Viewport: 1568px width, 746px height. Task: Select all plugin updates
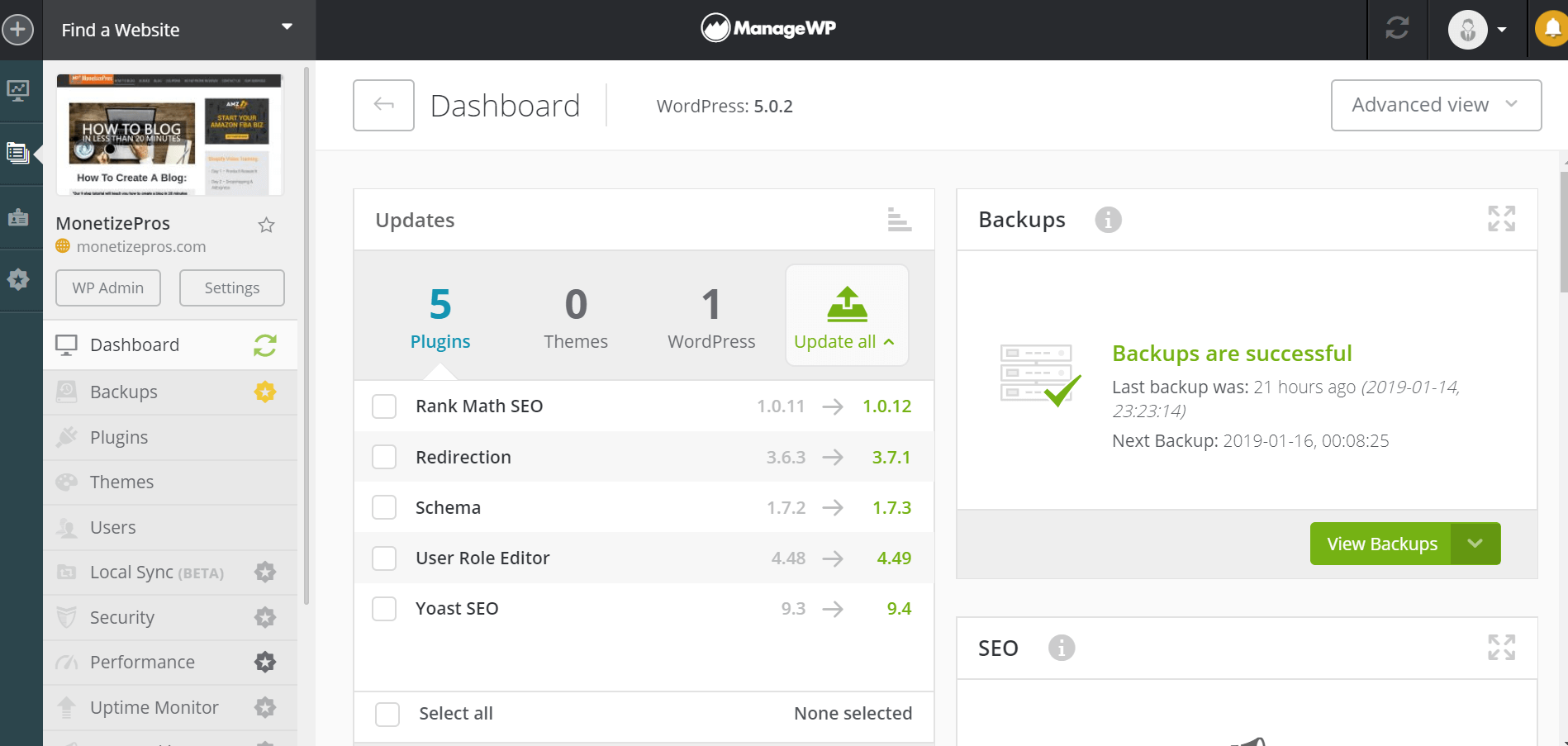[x=387, y=714]
